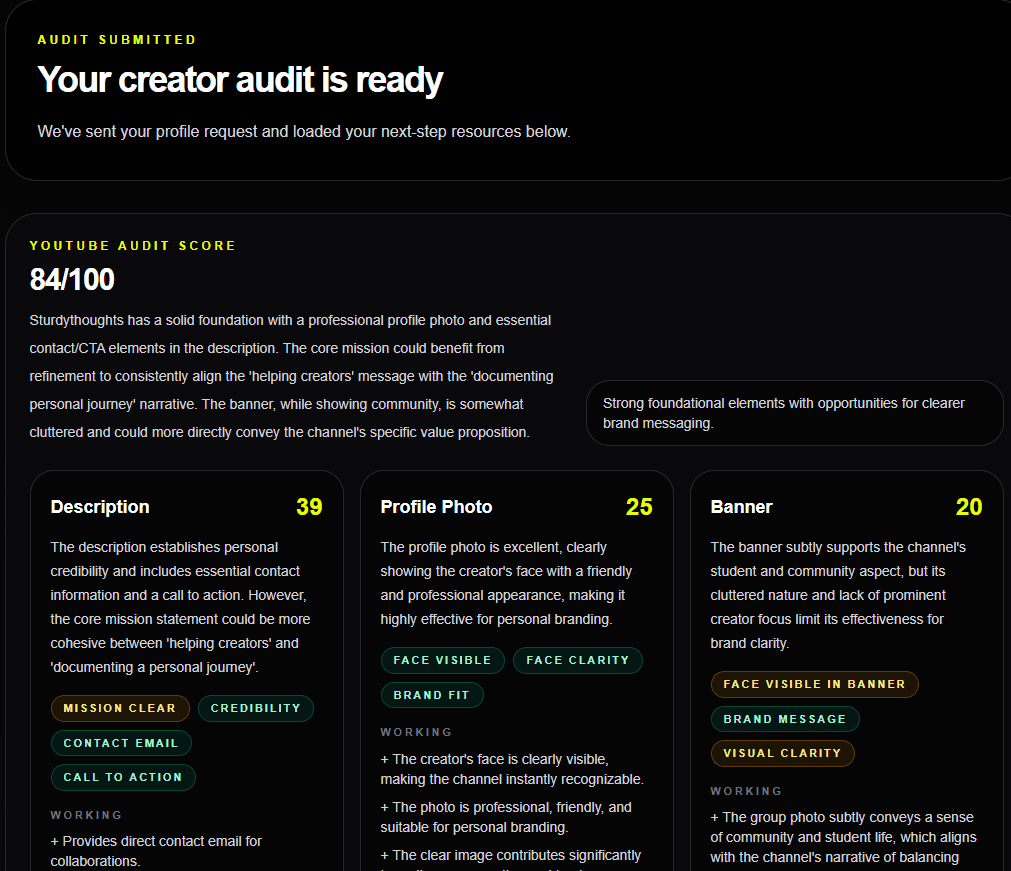Select the FACE VISIBLE tag
This screenshot has height=871, width=1011.
click(x=442, y=660)
